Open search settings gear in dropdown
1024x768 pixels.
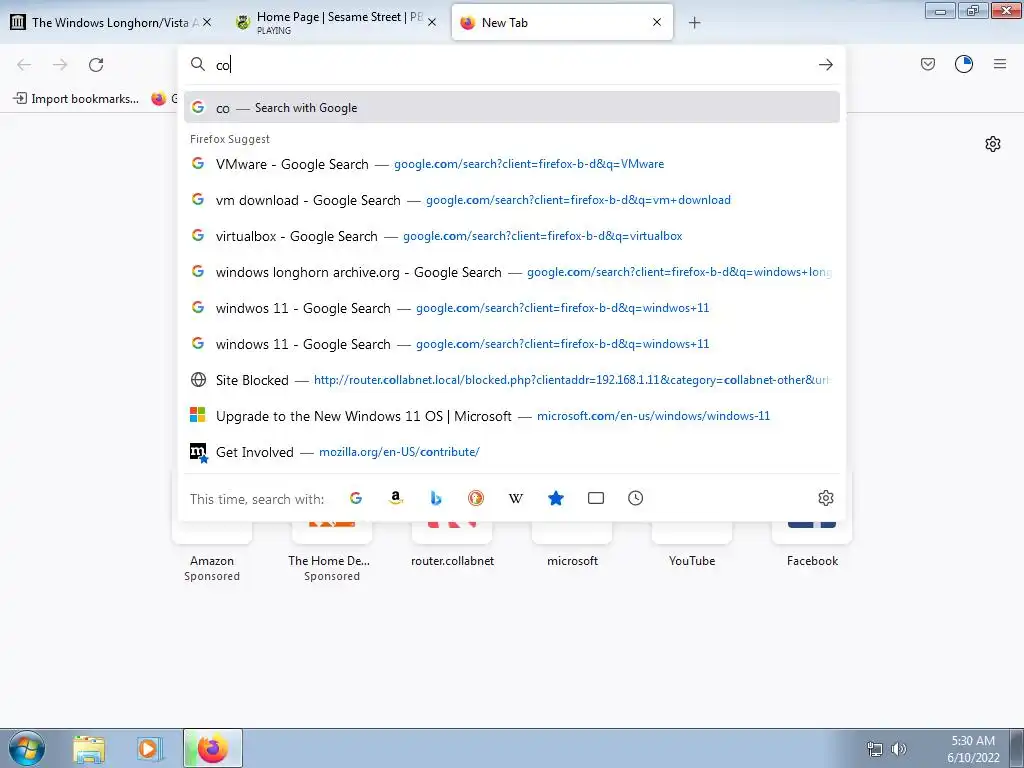point(825,498)
